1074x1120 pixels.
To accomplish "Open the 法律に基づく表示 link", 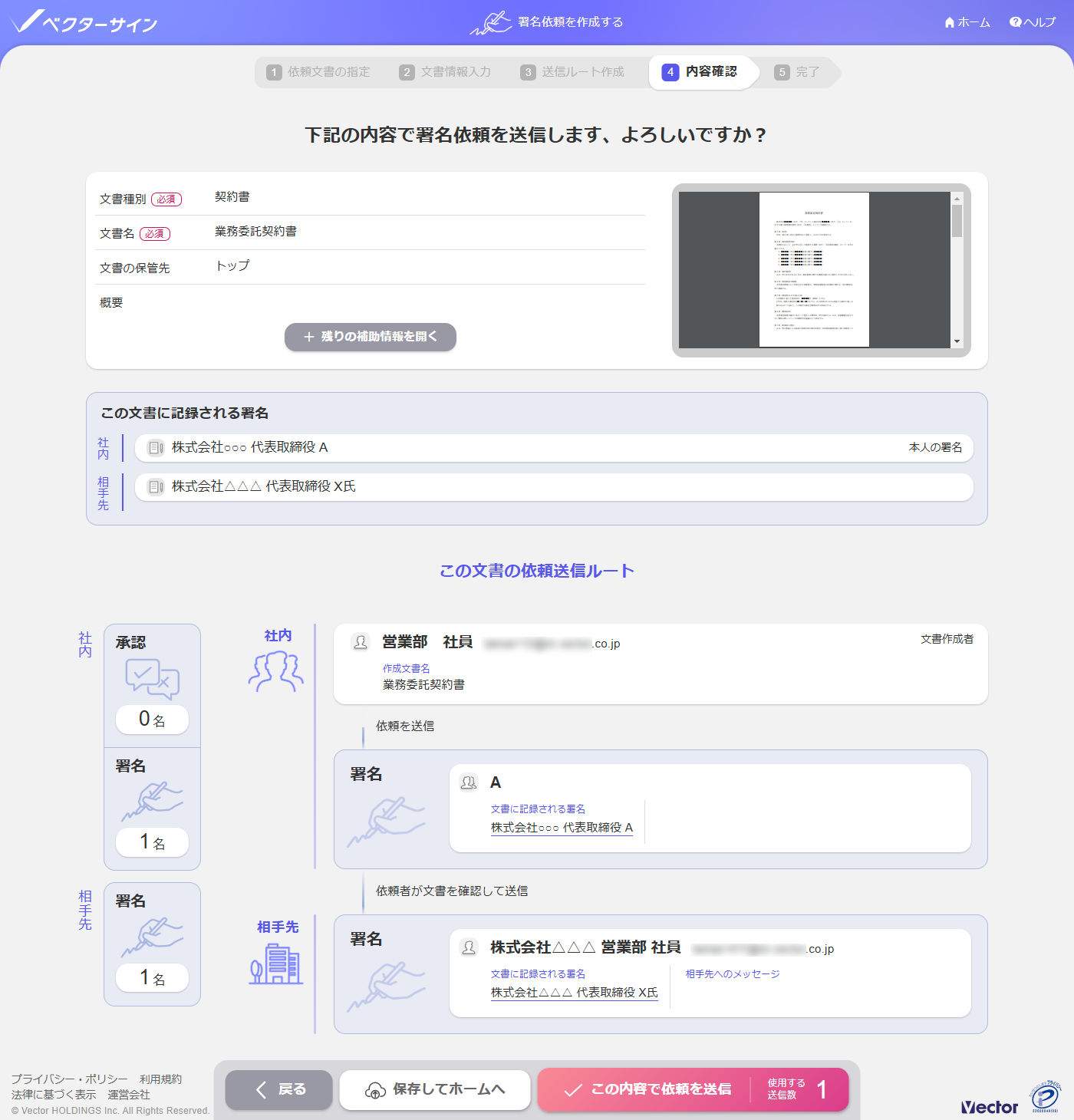I will (54, 1095).
